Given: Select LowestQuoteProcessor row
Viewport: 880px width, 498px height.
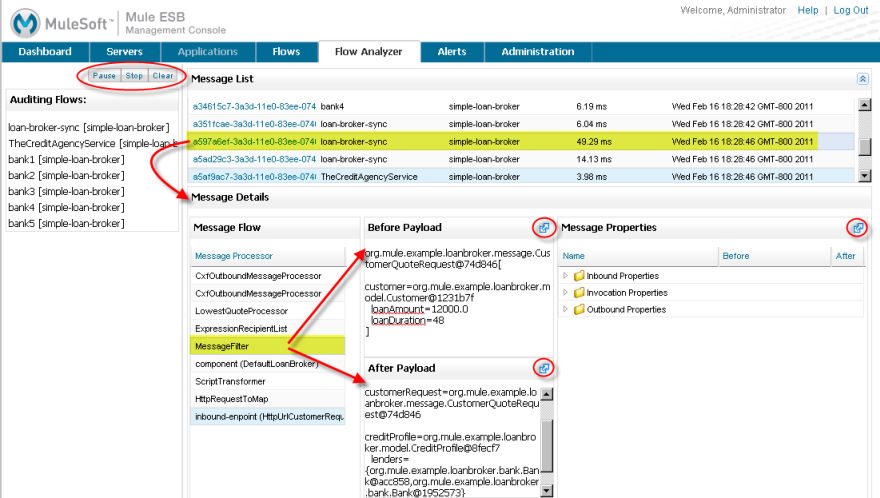Looking at the screenshot, I should tap(268, 311).
